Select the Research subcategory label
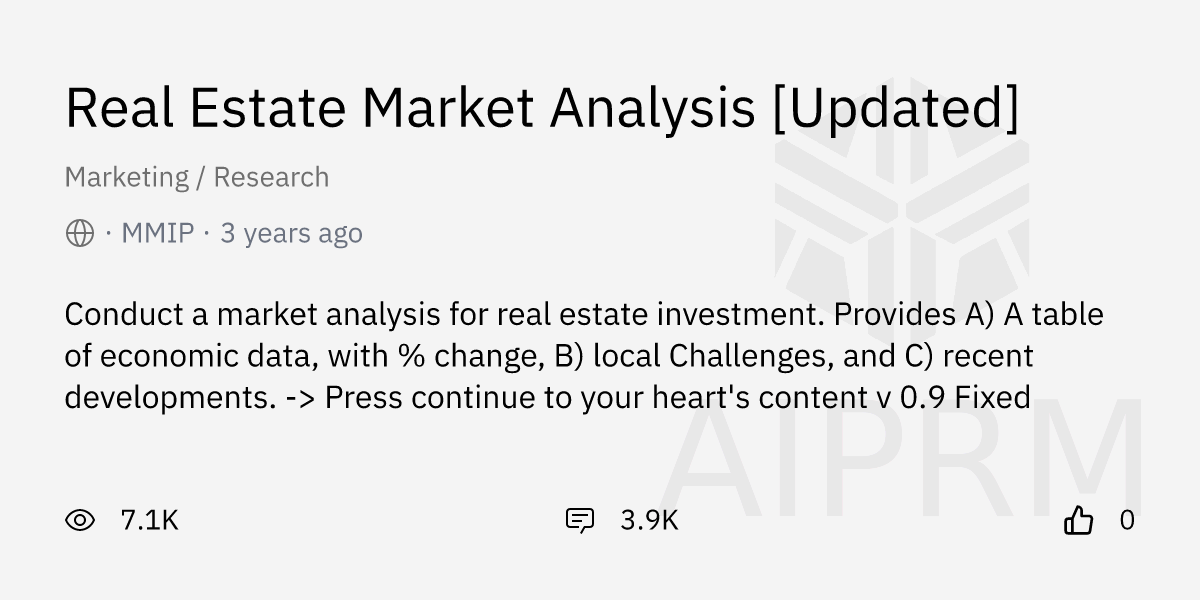The height and width of the screenshot is (600, 1200). pyautogui.click(x=271, y=177)
